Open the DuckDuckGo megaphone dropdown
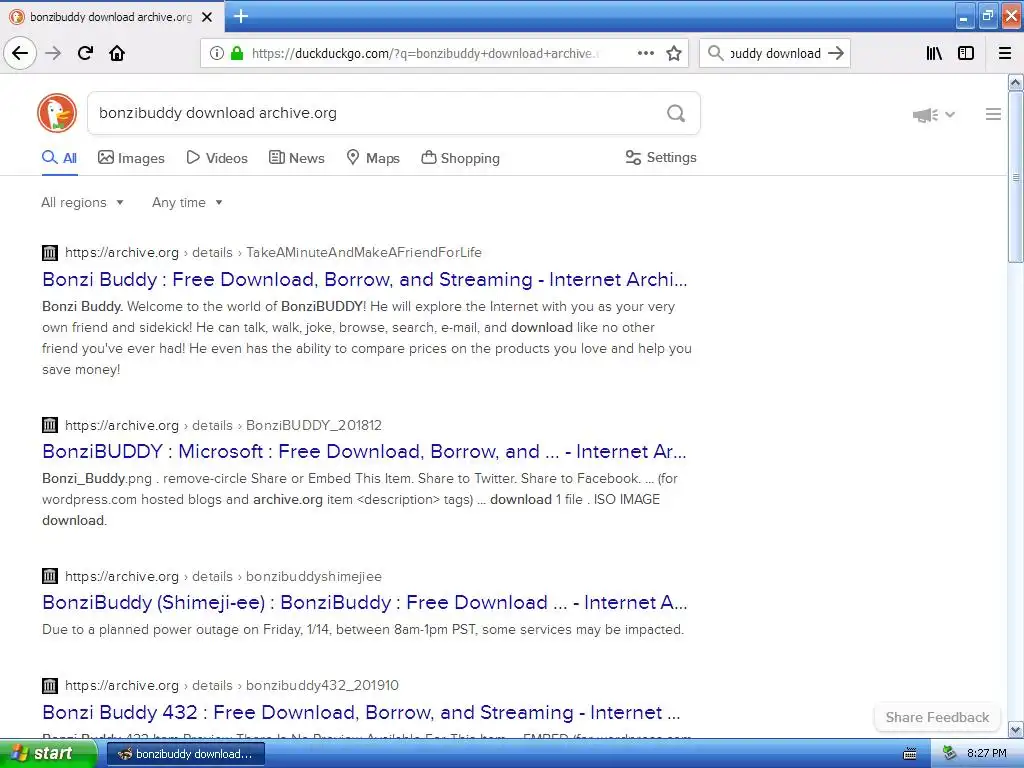The height and width of the screenshot is (768, 1024). click(934, 115)
